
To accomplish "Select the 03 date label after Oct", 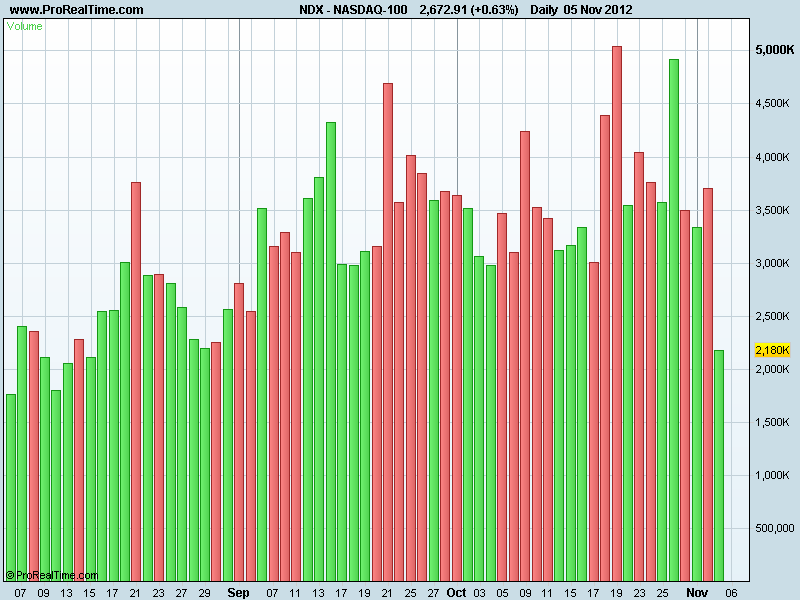I will click(479, 593).
